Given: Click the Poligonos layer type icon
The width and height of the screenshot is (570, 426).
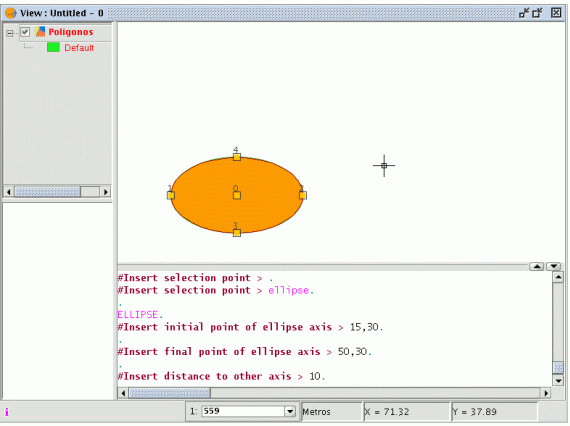Looking at the screenshot, I should click(40, 32).
